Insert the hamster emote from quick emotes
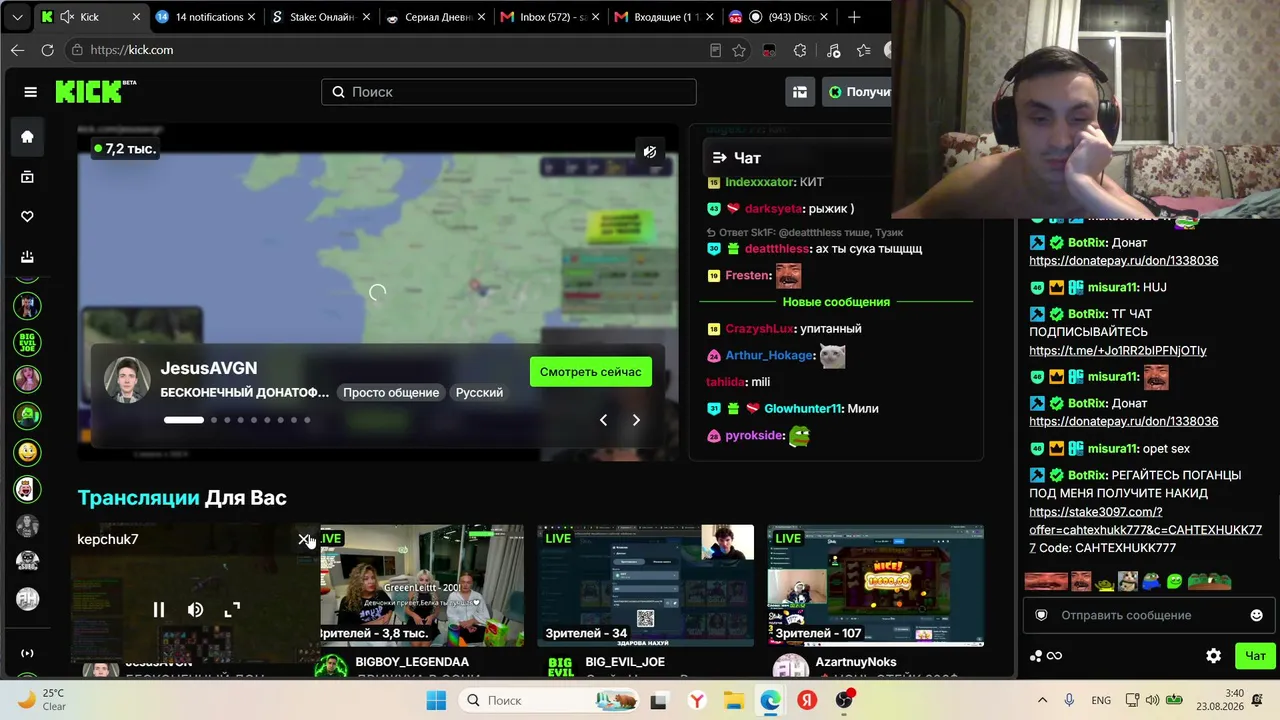 click(1128, 581)
